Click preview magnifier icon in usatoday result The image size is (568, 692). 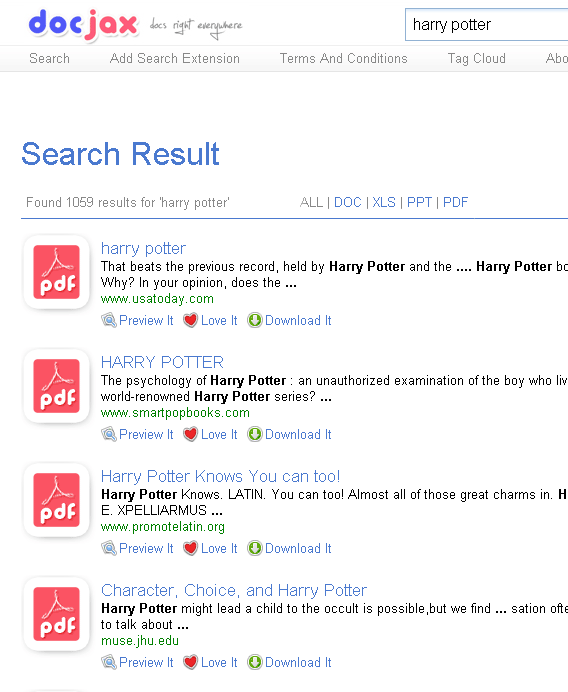tap(109, 320)
